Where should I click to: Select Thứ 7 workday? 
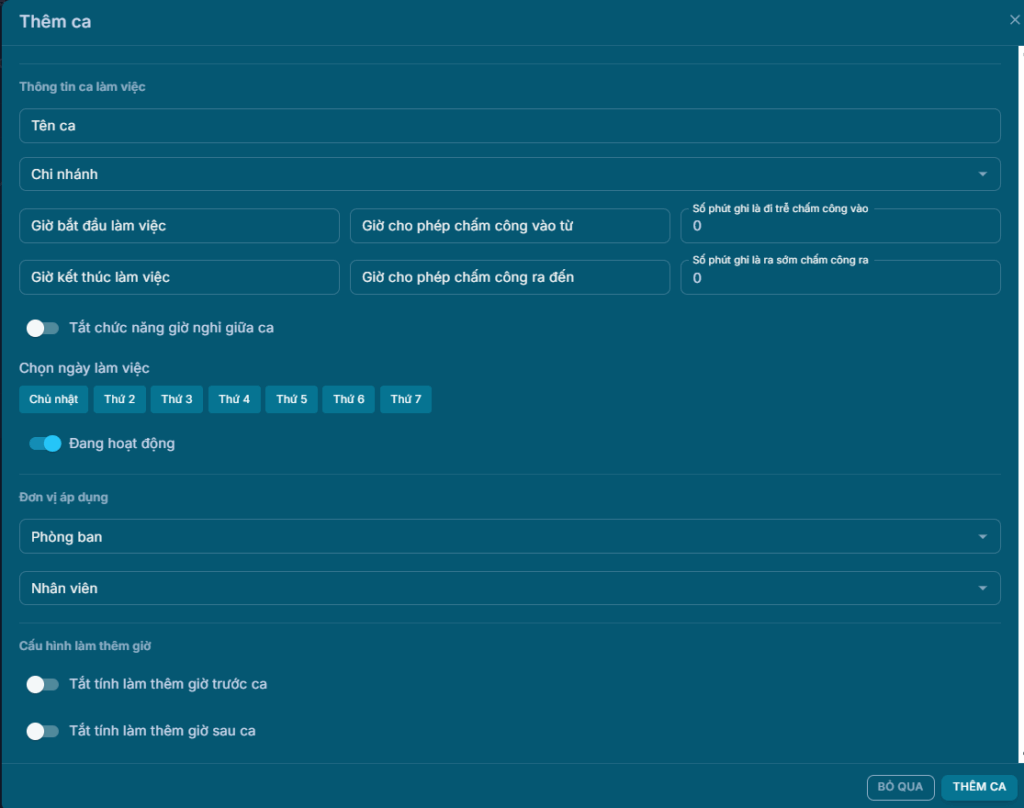coord(405,400)
